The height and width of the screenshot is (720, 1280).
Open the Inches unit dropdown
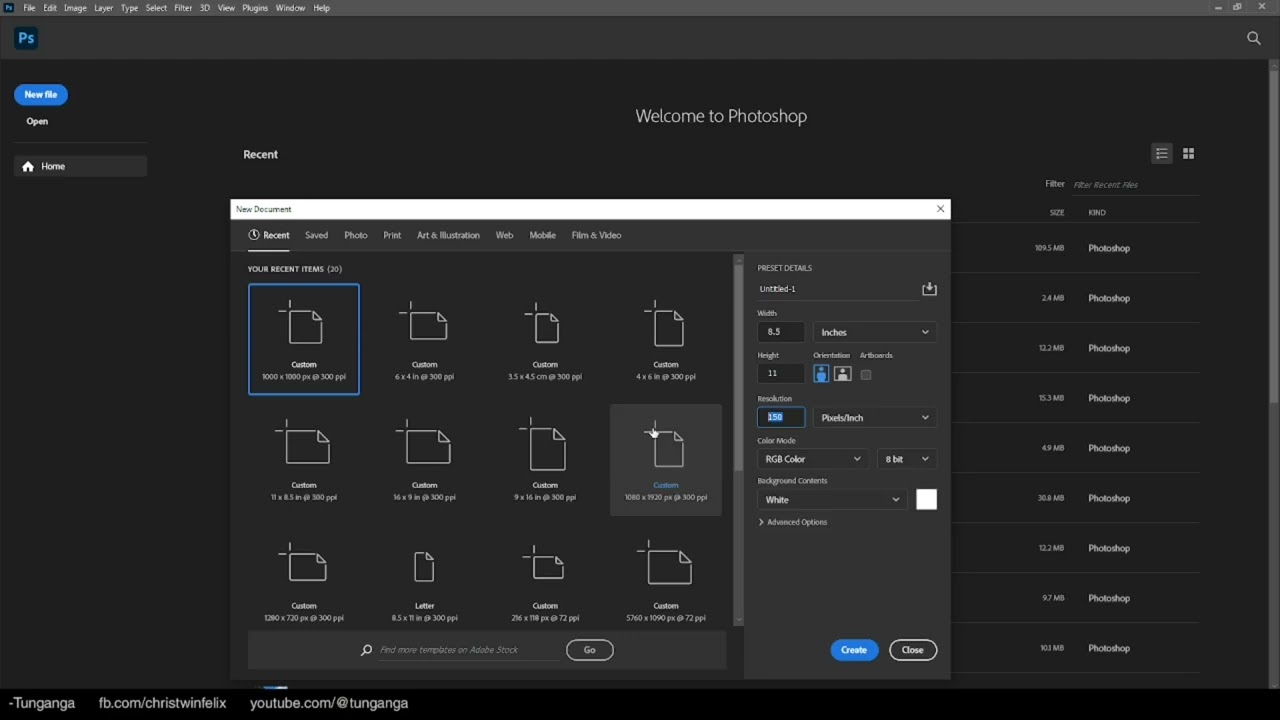click(x=874, y=332)
